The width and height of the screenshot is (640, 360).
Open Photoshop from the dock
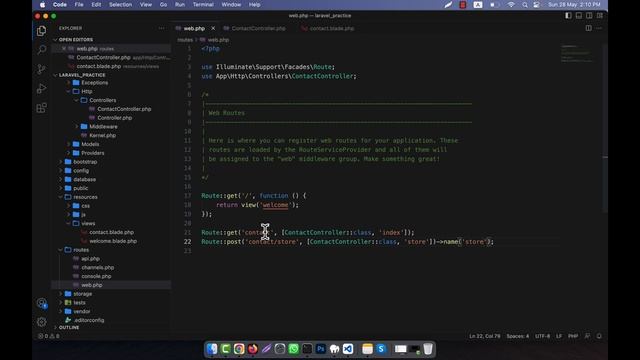321,349
